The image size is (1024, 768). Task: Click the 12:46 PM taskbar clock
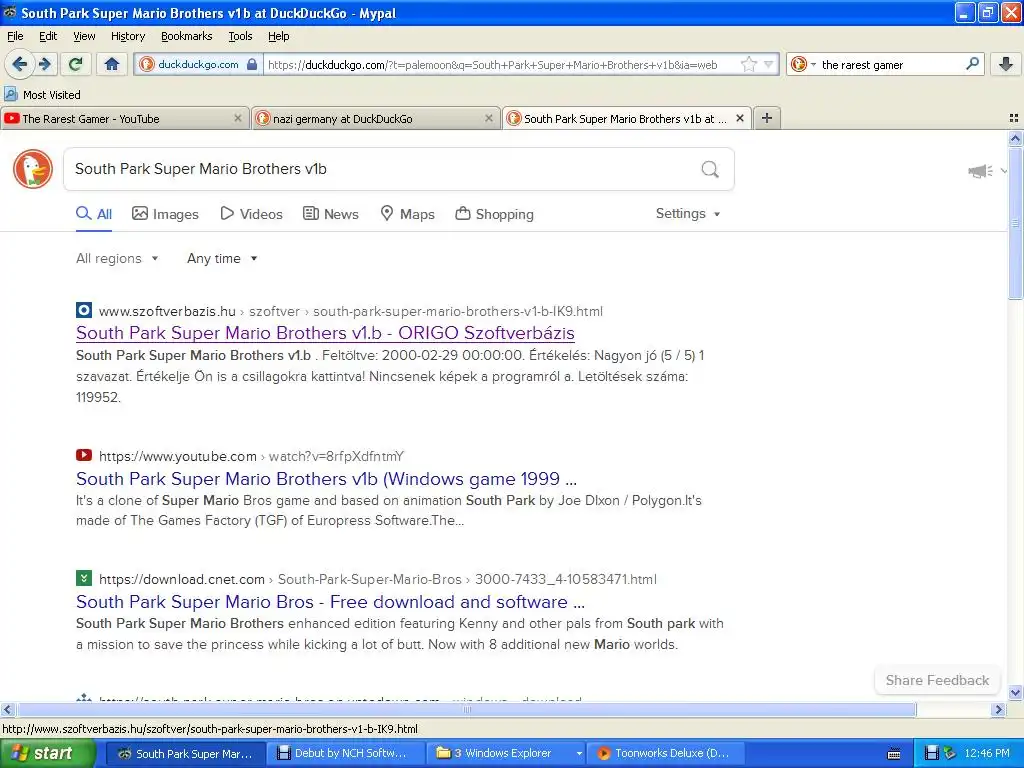[987, 753]
